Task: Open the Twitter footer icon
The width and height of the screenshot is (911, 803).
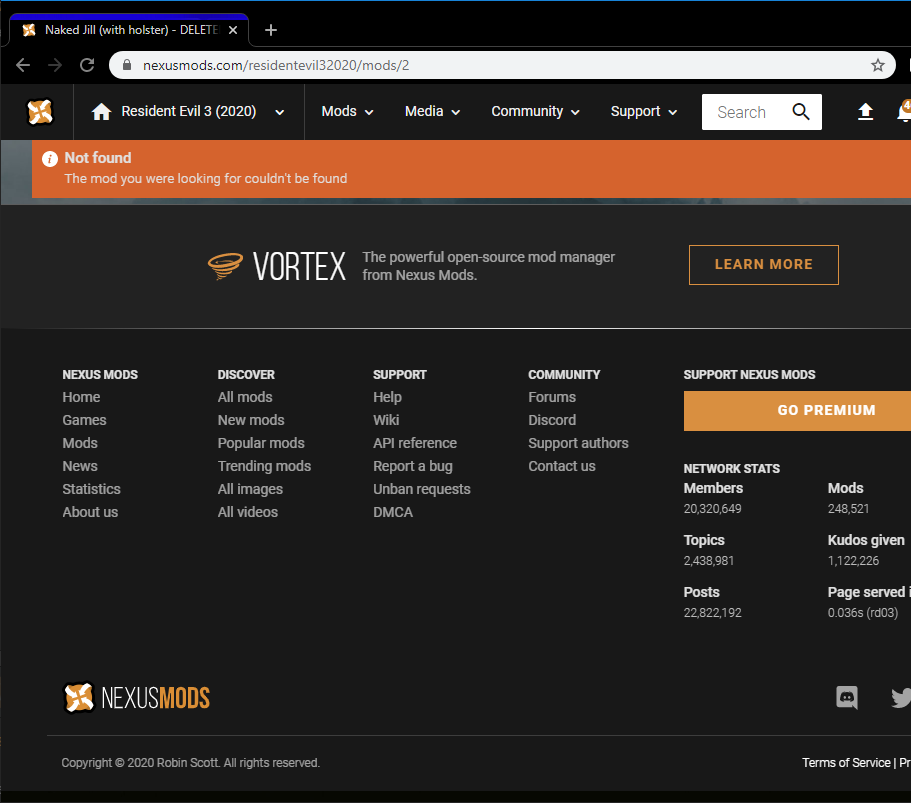Action: coord(901,697)
